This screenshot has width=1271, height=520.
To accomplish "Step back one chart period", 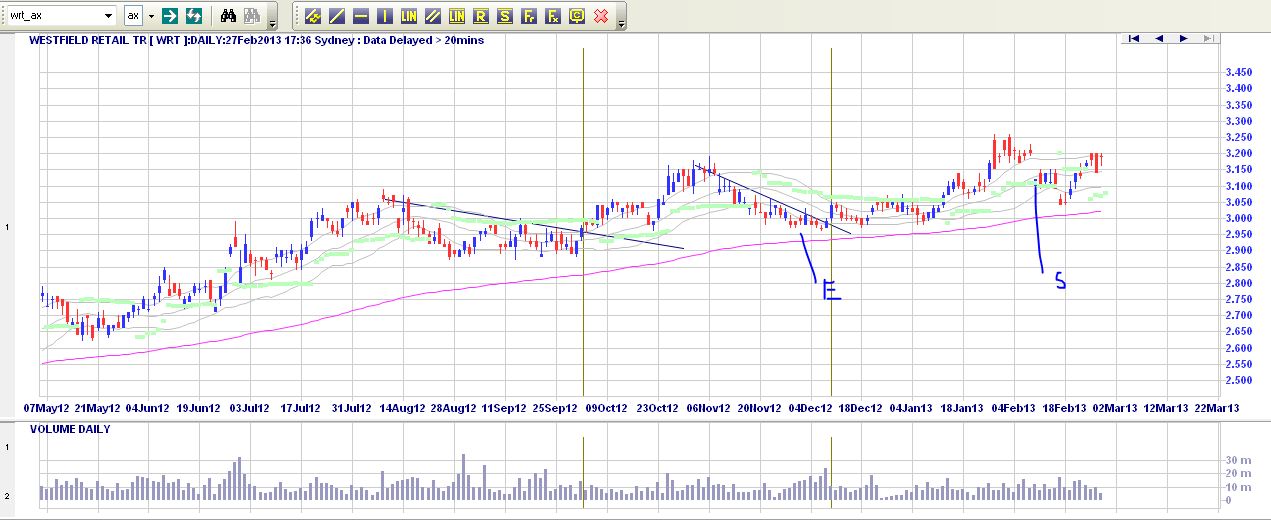I will pyautogui.click(x=1159, y=38).
